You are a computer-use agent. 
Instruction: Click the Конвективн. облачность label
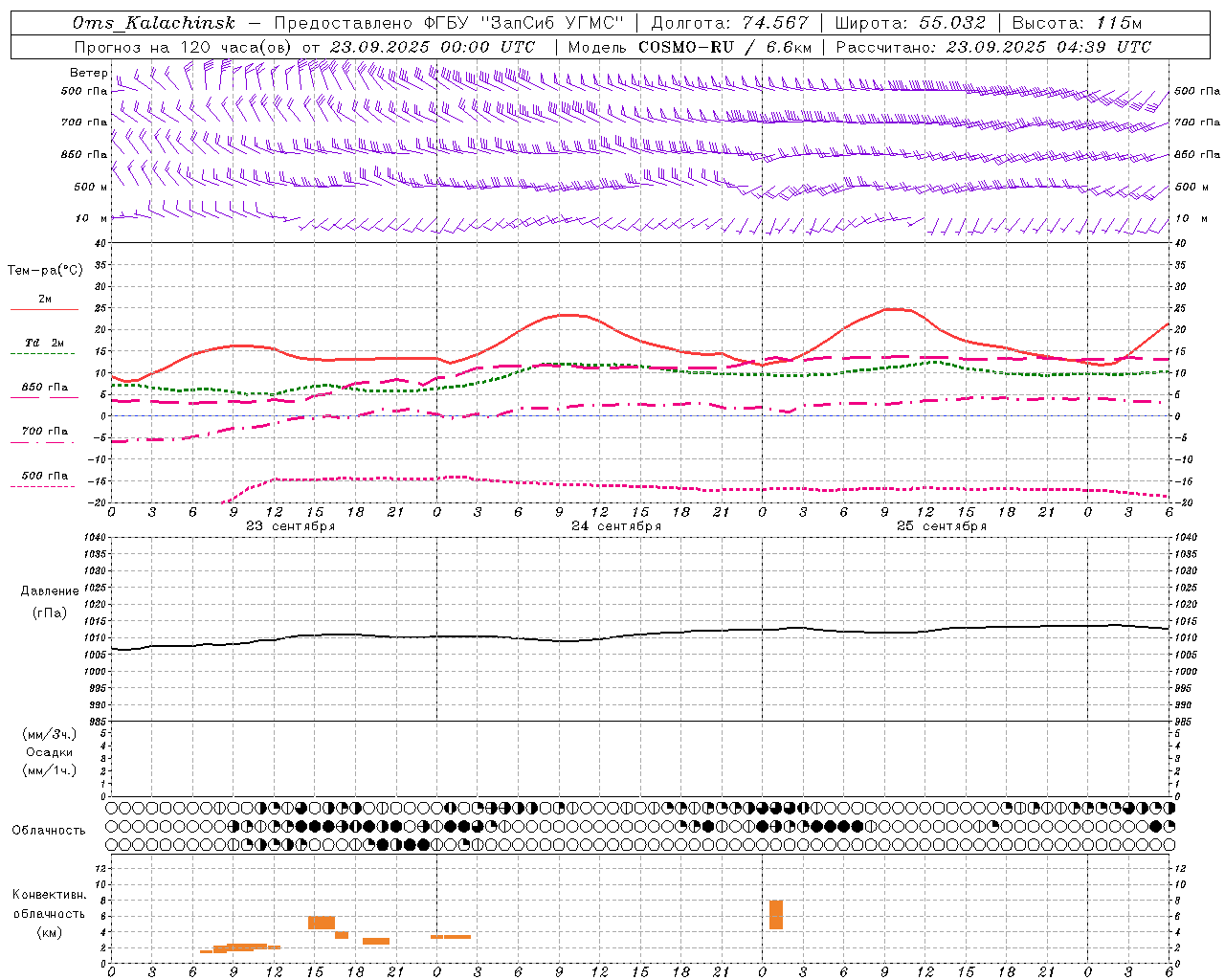pos(49,904)
